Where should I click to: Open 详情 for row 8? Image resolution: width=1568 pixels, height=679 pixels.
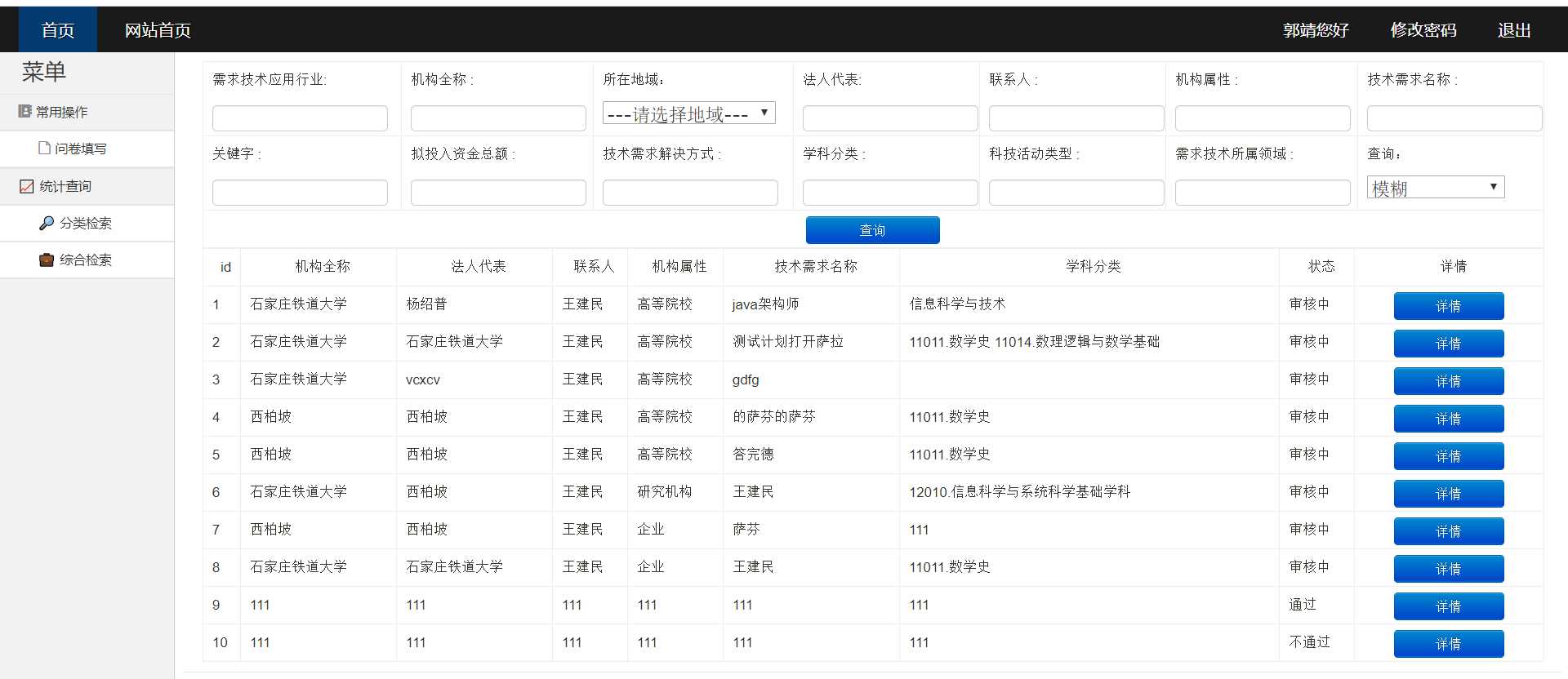[x=1449, y=569]
